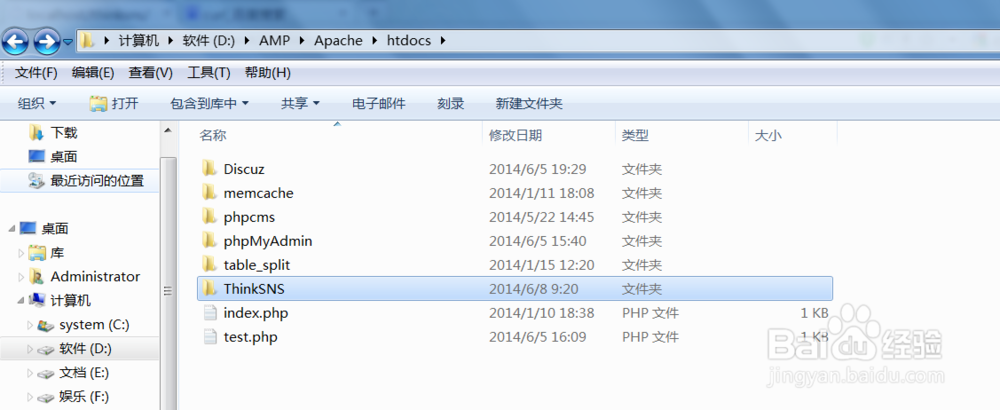This screenshot has height=410, width=1000.
Task: Expand the Administrator tree node
Action: click(21, 277)
